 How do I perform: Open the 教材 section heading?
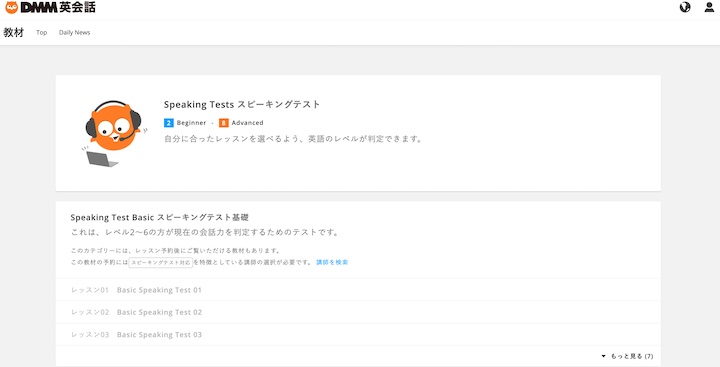pyautogui.click(x=14, y=33)
